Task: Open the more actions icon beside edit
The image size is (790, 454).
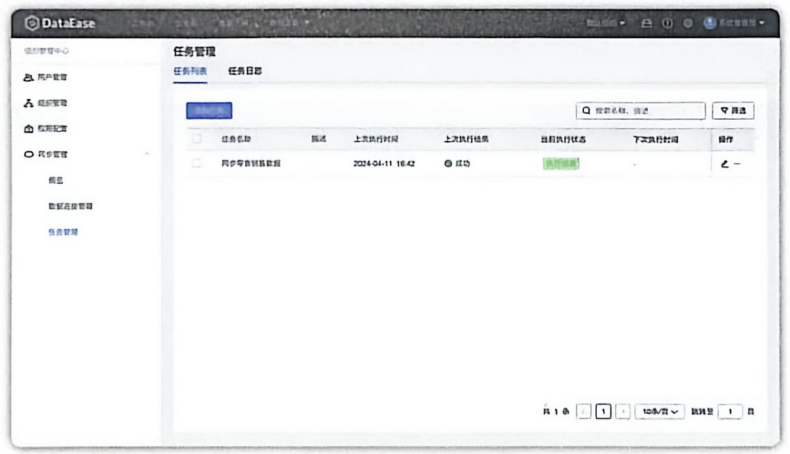Action: click(737, 164)
